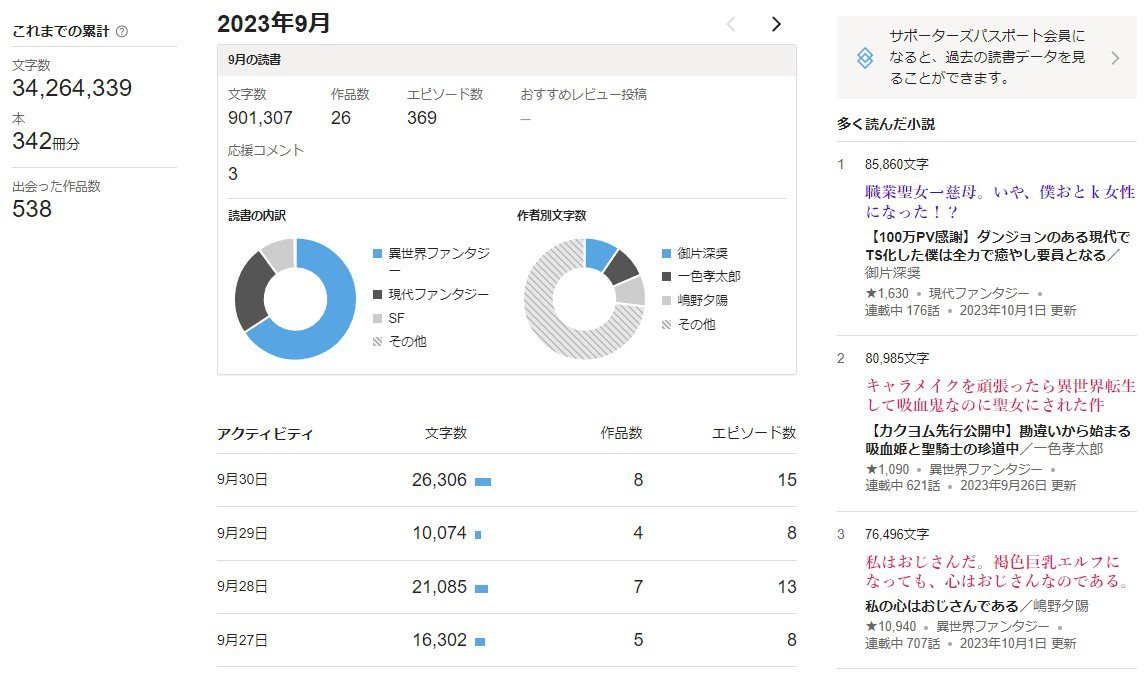This screenshot has width=1146, height=674.
Task: Open the 勘違いから始まる吸血姫と聖騎士の珍道中 novel link
Action: tap(997, 440)
